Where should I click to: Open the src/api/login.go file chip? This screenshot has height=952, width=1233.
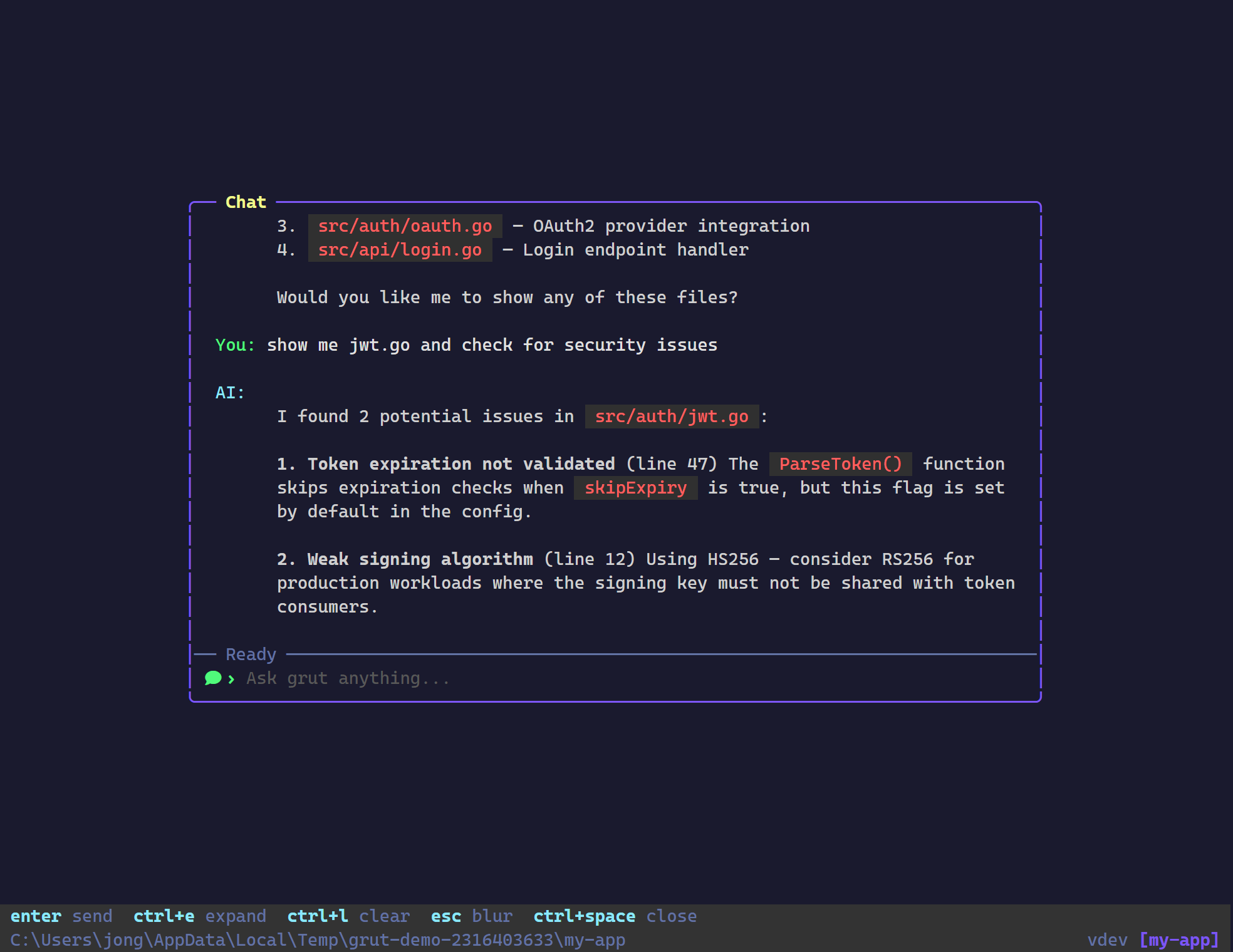point(400,249)
